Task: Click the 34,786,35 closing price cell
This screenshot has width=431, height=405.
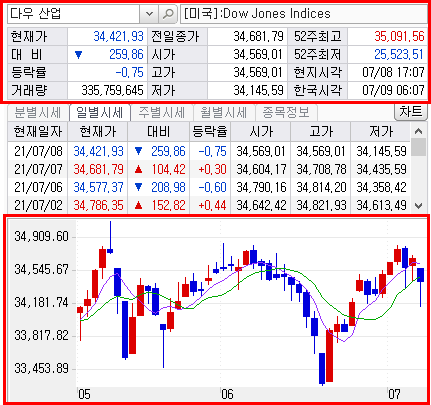Action: pos(98,205)
